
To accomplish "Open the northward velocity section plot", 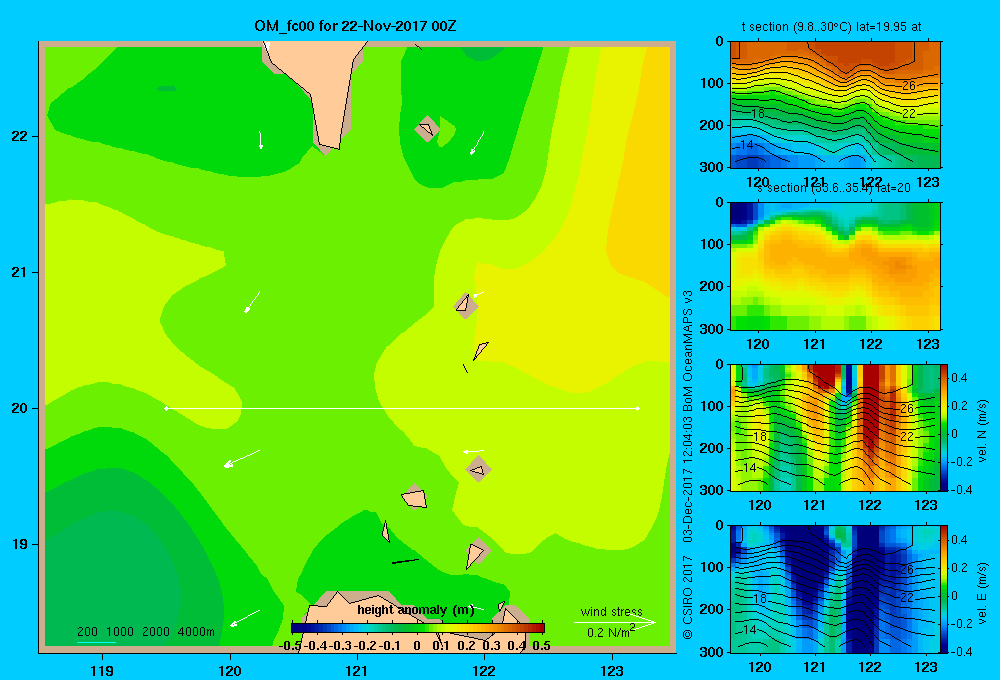I will tap(835, 427).
